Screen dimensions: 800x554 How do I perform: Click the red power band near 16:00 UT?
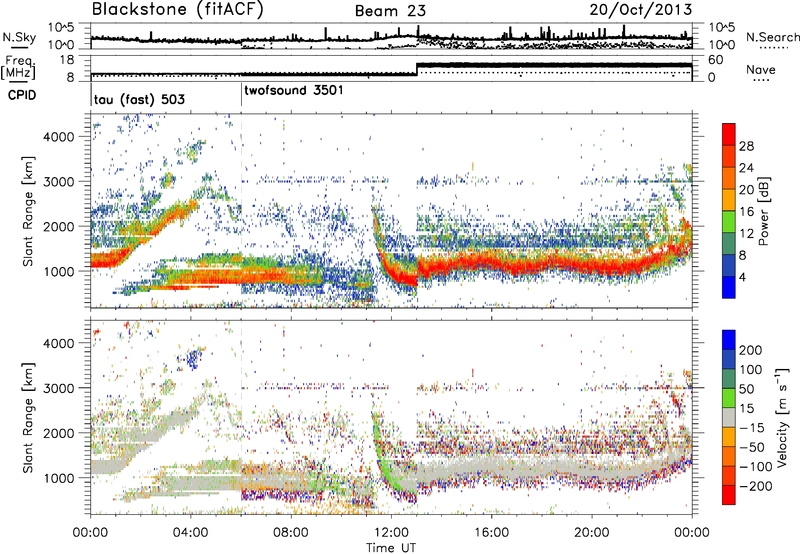491,263
